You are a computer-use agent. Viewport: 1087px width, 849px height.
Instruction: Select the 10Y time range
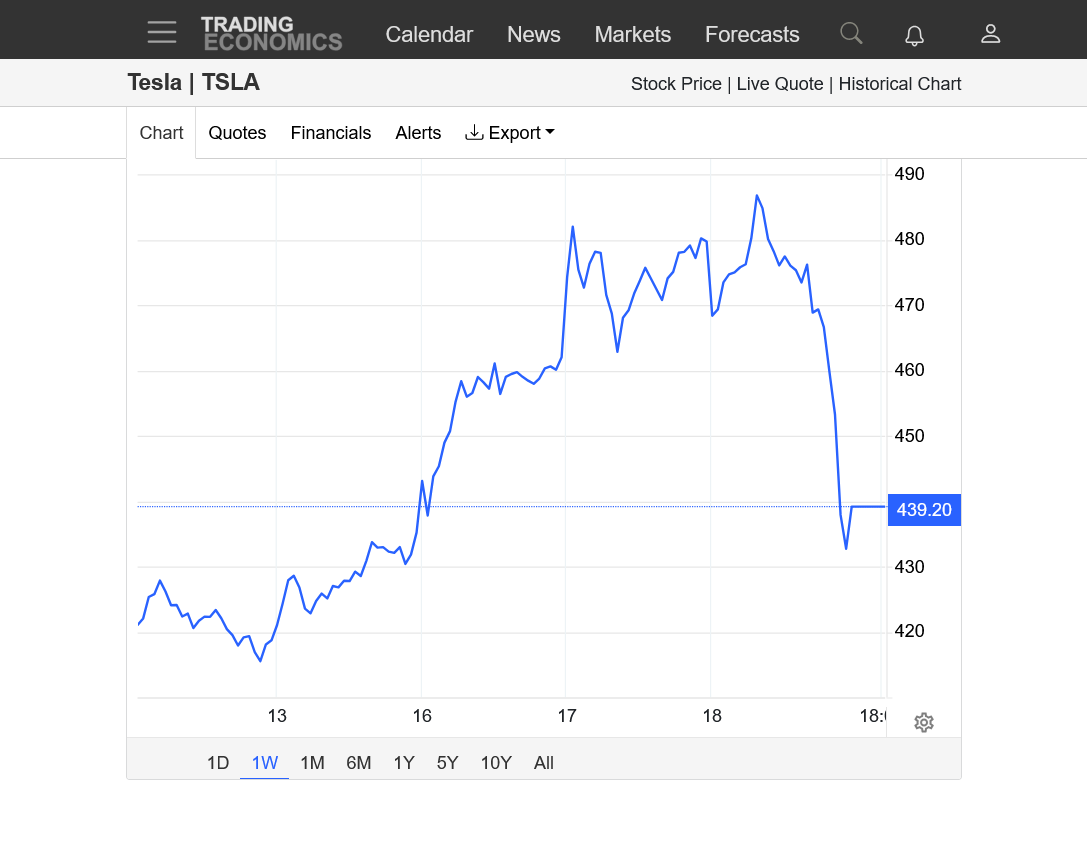[496, 763]
